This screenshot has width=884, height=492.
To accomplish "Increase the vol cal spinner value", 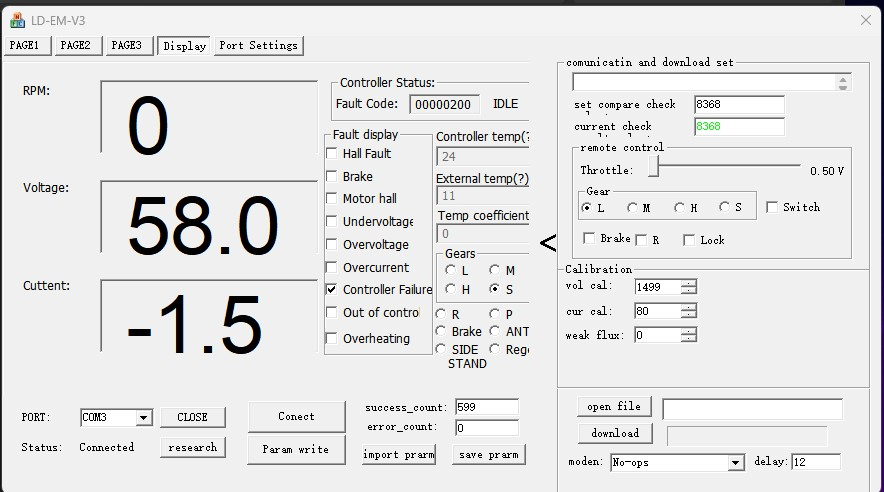I will pos(688,282).
